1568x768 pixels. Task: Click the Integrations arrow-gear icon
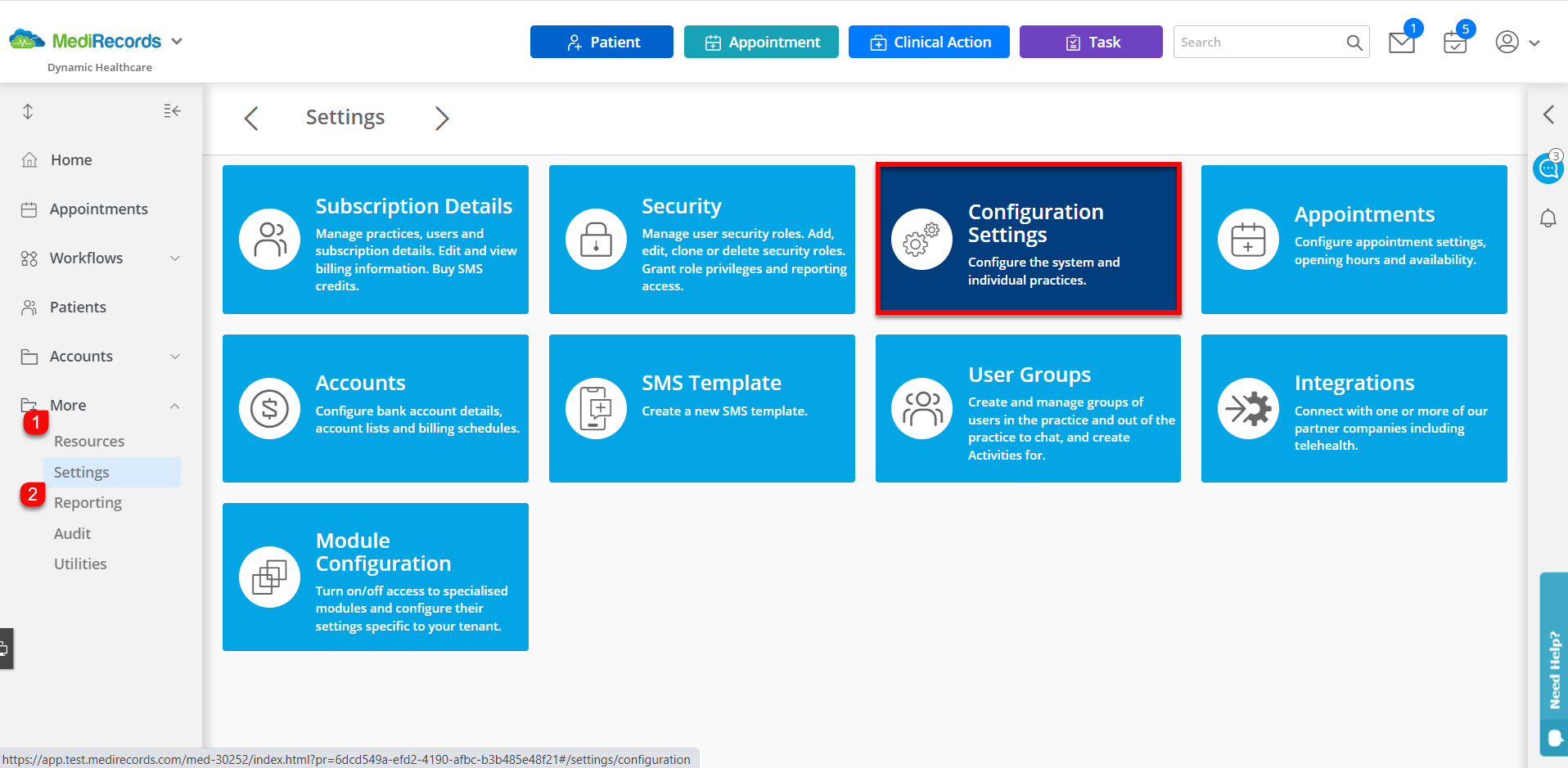1248,408
